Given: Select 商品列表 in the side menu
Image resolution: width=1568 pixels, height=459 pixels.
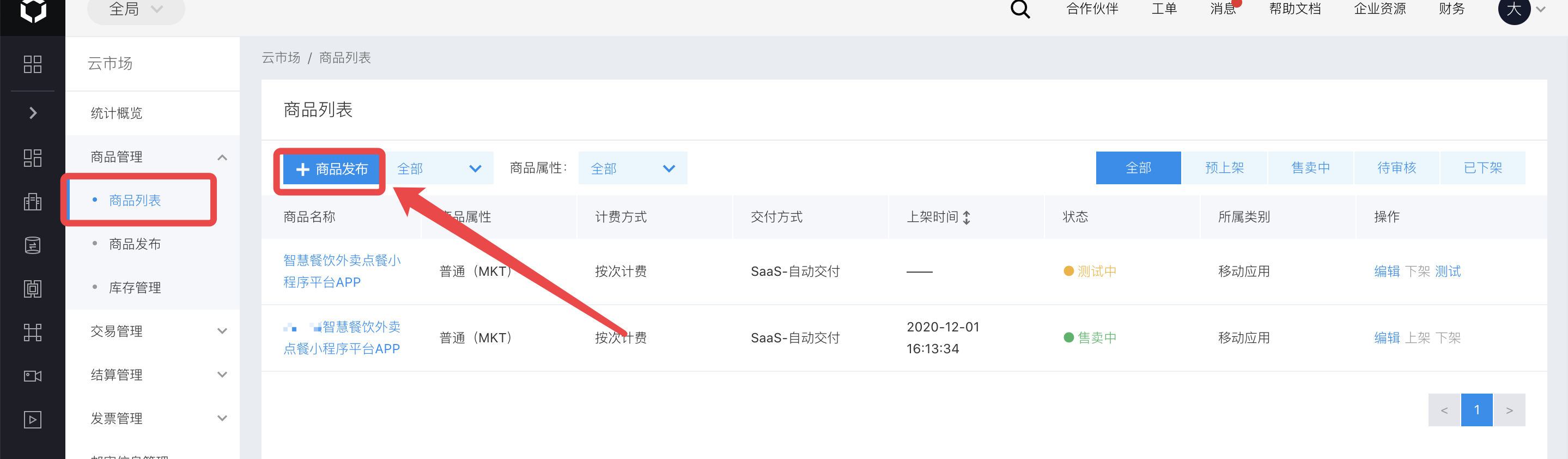Looking at the screenshot, I should pos(135,200).
